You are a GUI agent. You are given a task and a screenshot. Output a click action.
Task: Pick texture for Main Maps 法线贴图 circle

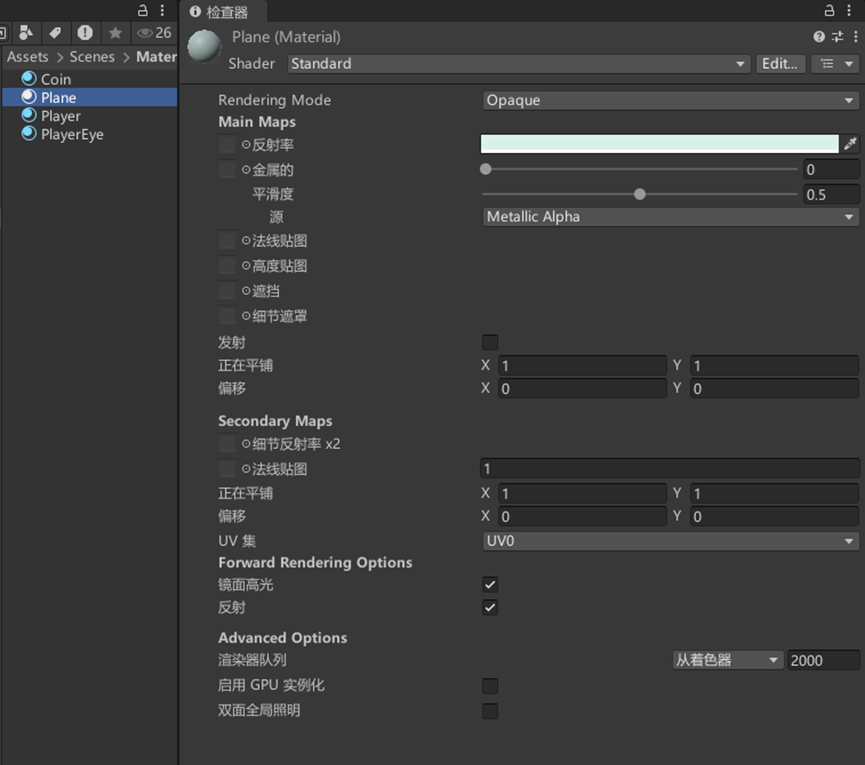(x=246, y=240)
